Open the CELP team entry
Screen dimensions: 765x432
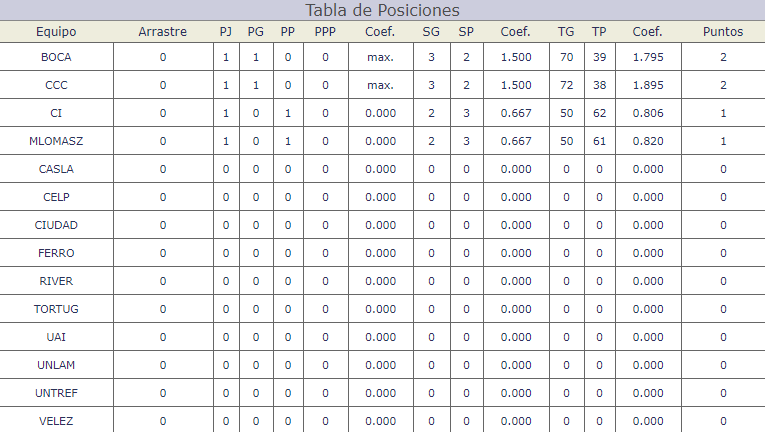tap(56, 197)
